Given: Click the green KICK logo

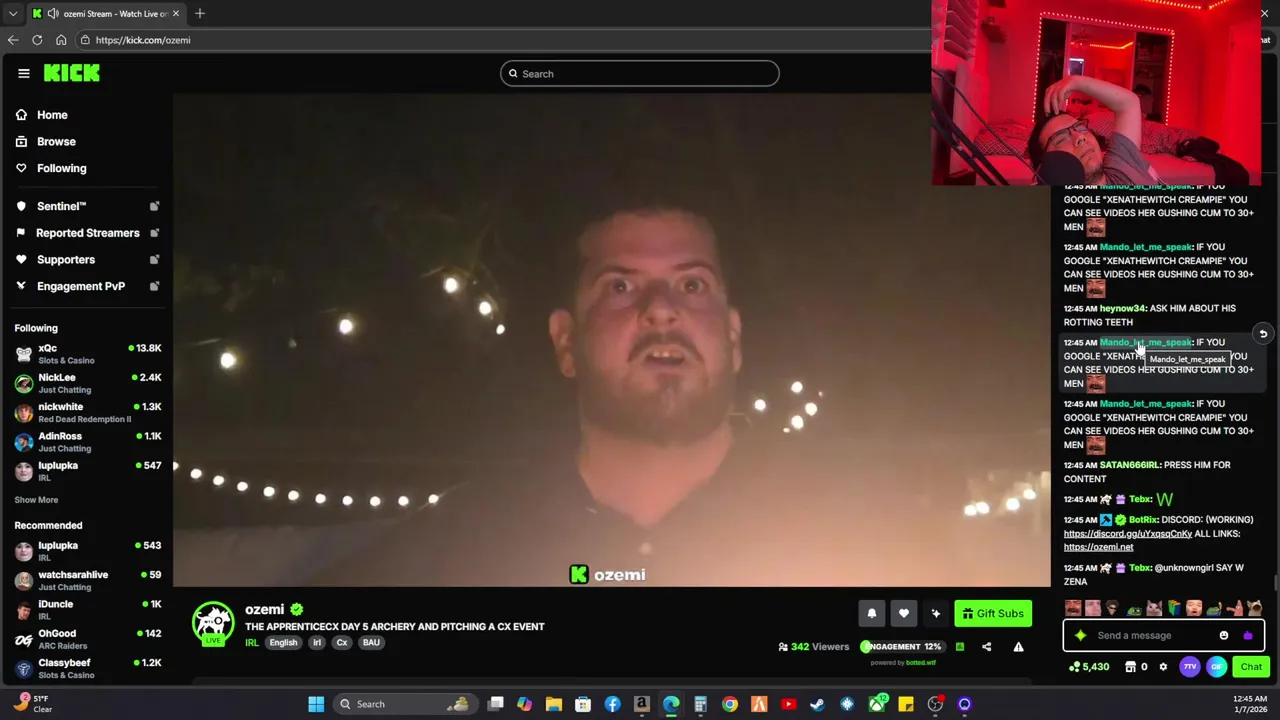Looking at the screenshot, I should click(x=71, y=73).
